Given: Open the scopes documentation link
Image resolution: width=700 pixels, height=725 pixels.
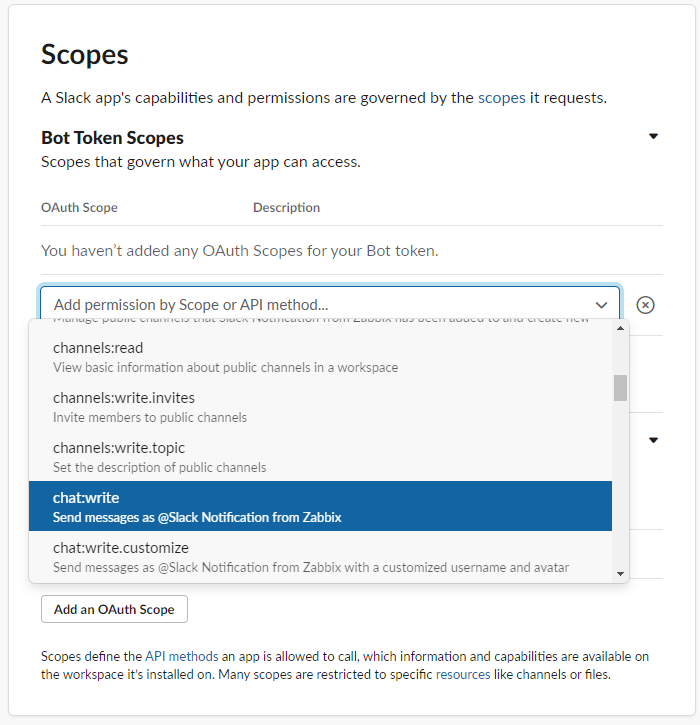Looking at the screenshot, I should click(501, 98).
